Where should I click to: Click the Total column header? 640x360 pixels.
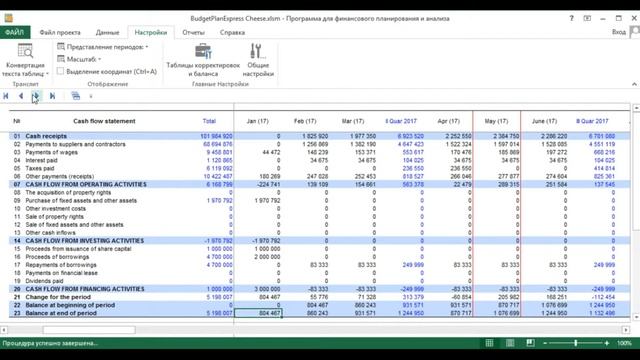pyautogui.click(x=209, y=121)
